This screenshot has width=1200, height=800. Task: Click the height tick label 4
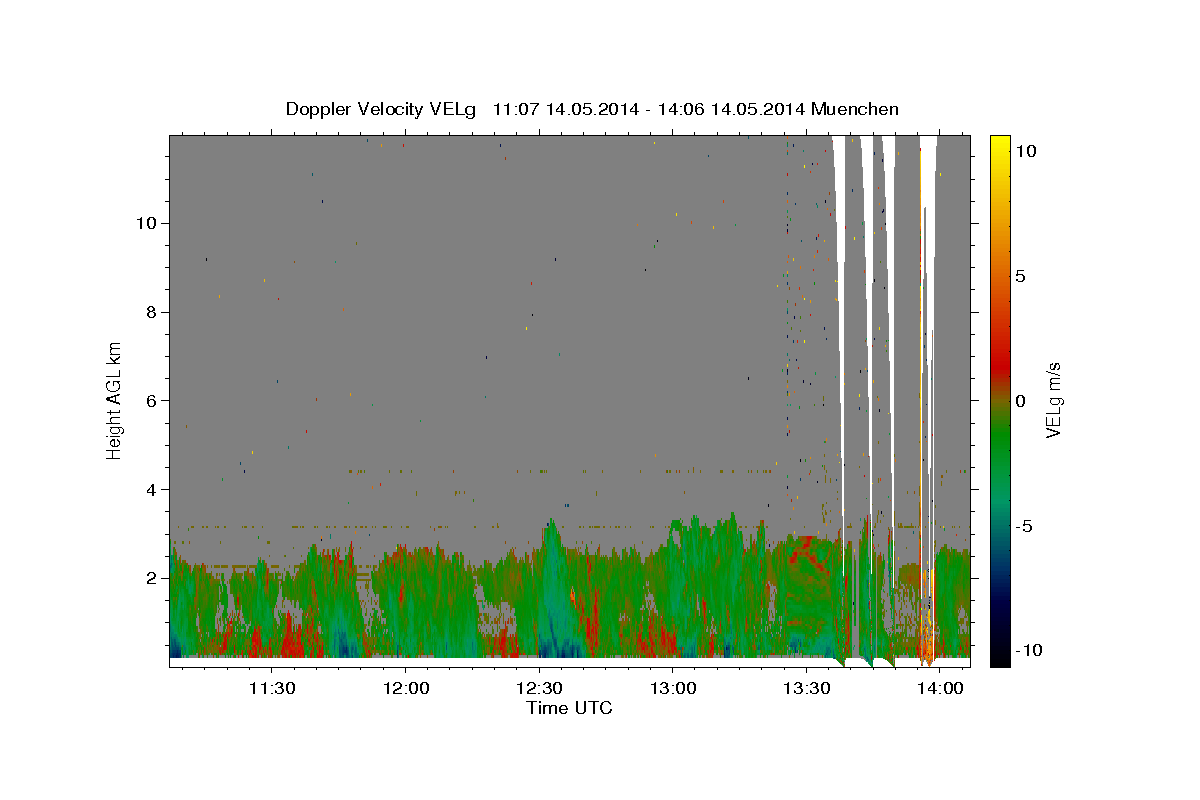[150, 489]
